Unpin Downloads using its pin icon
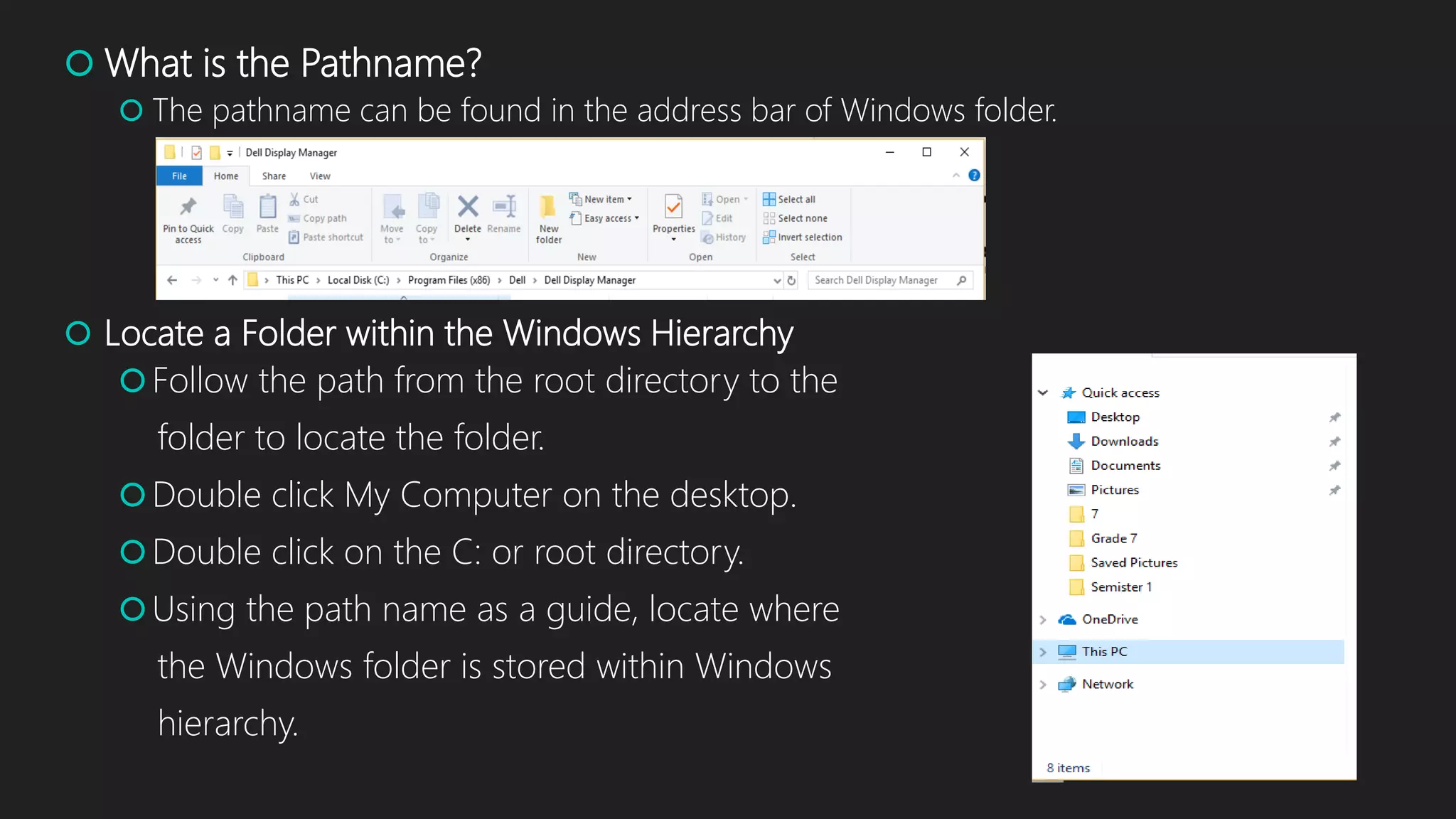This screenshot has height=819, width=1456. click(x=1334, y=441)
